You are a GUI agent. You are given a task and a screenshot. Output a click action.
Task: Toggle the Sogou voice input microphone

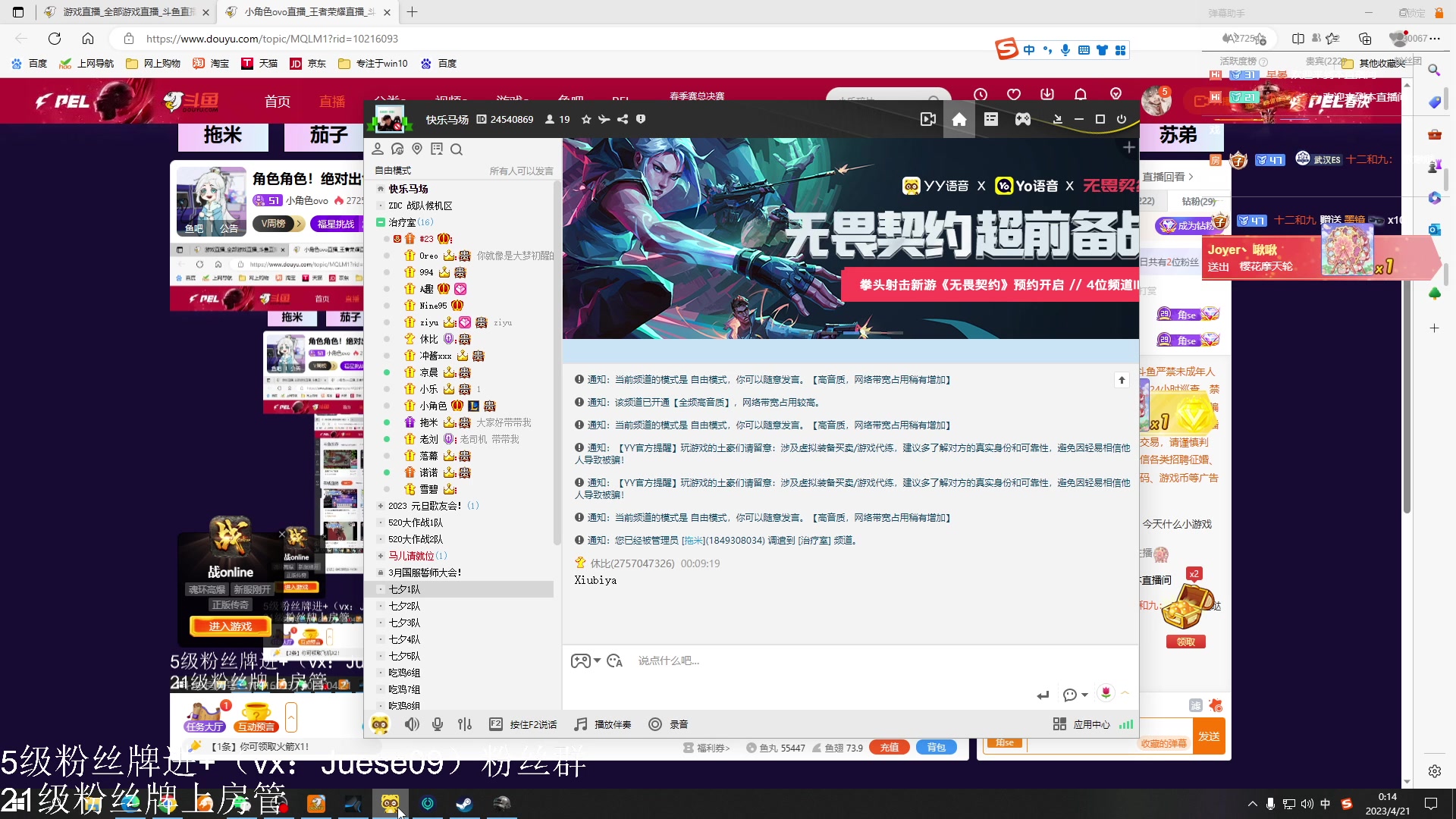pyautogui.click(x=1065, y=50)
